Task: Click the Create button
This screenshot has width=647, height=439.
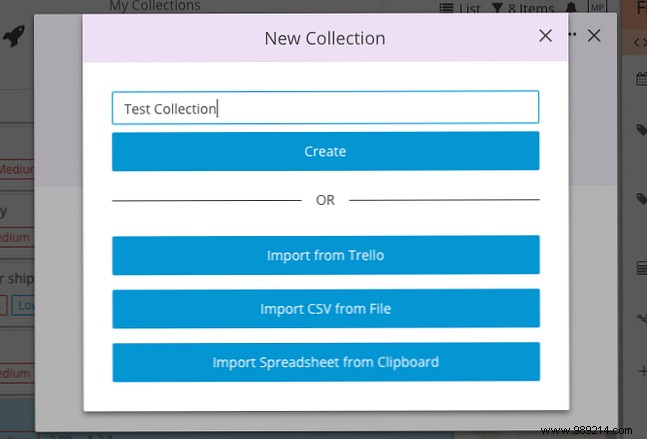Action: click(325, 151)
